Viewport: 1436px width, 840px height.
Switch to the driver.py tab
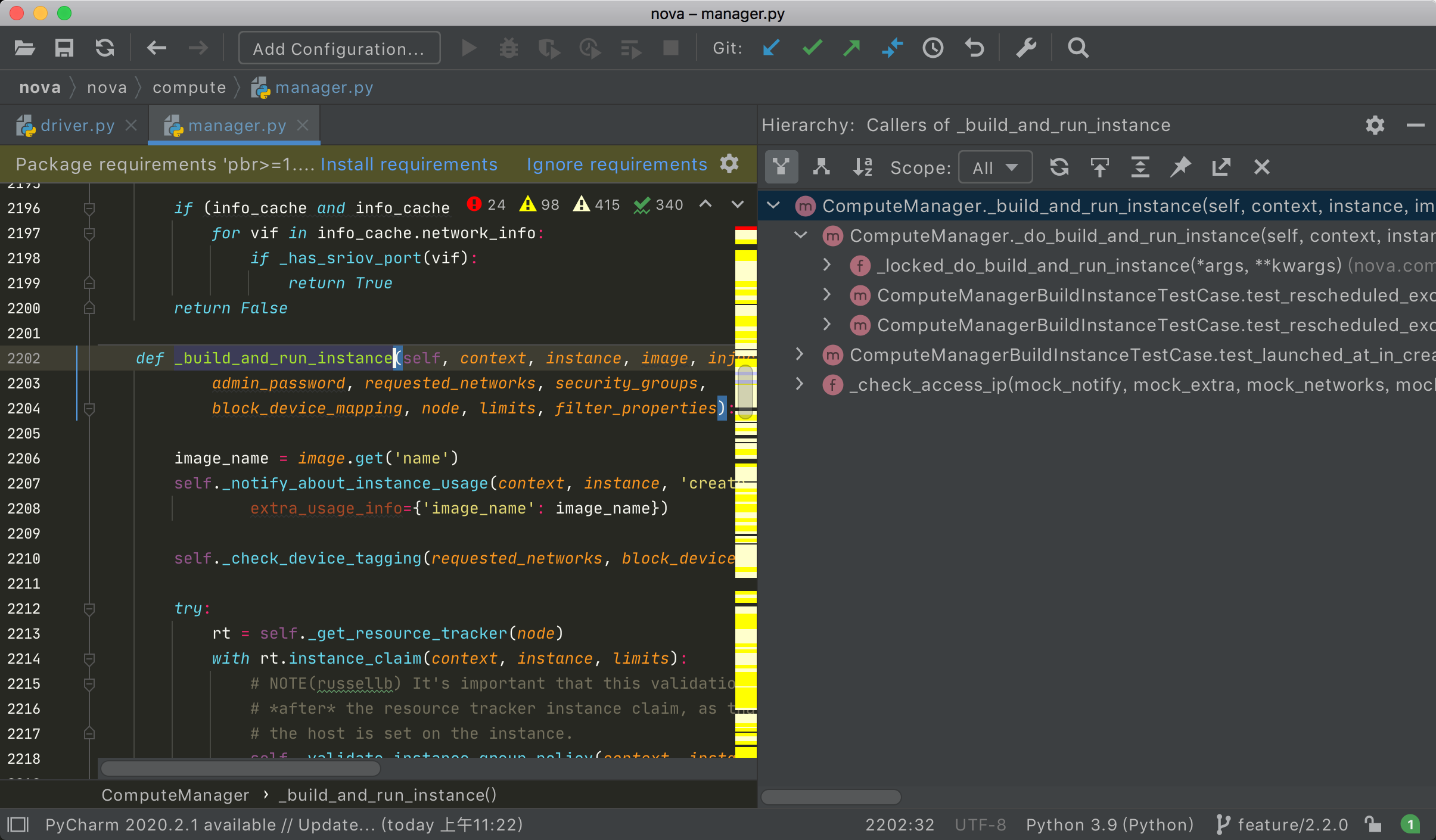tap(77, 126)
